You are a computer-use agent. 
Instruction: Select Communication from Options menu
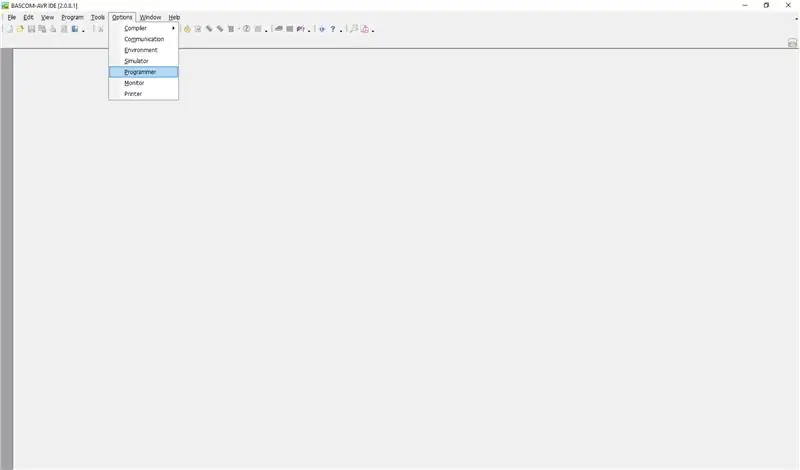pos(144,39)
